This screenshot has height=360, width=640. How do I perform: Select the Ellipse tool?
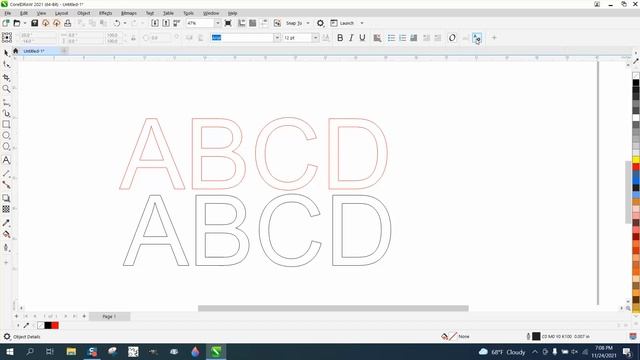[6, 136]
